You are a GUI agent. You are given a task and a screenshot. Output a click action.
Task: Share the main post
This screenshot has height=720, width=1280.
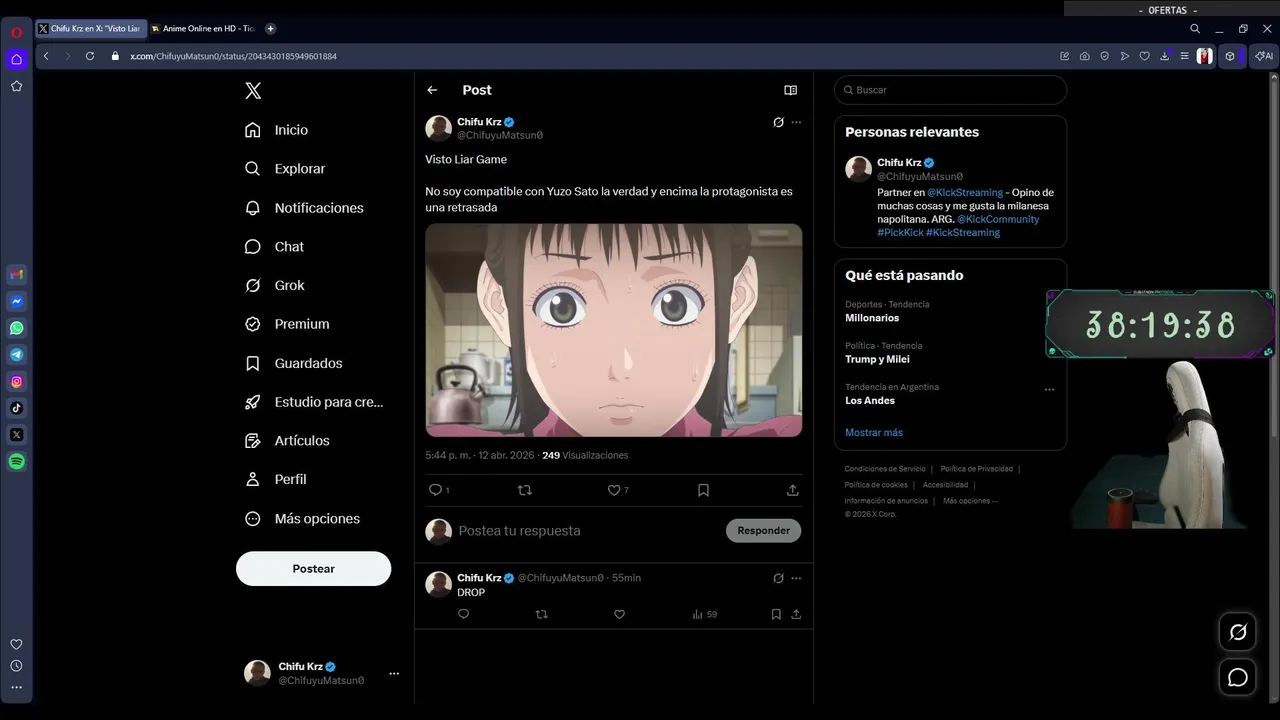(792, 490)
